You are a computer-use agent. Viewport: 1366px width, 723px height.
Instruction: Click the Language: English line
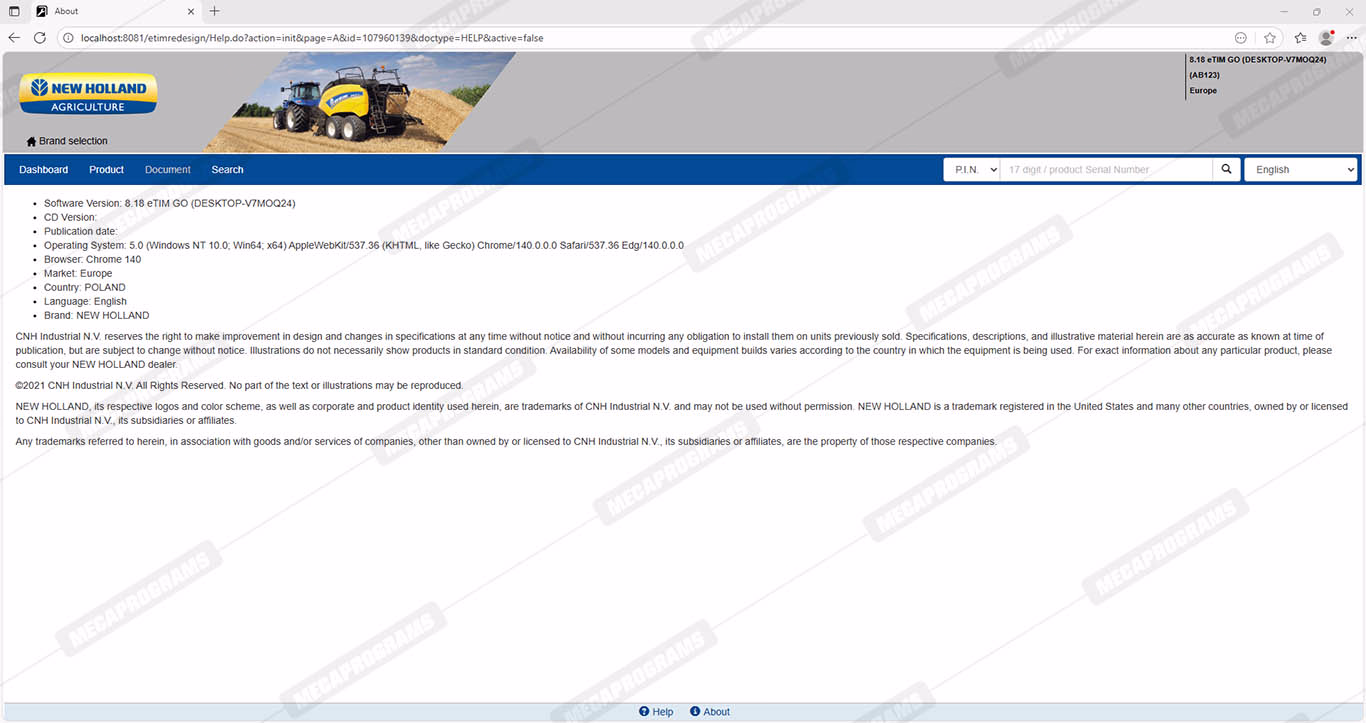85,301
